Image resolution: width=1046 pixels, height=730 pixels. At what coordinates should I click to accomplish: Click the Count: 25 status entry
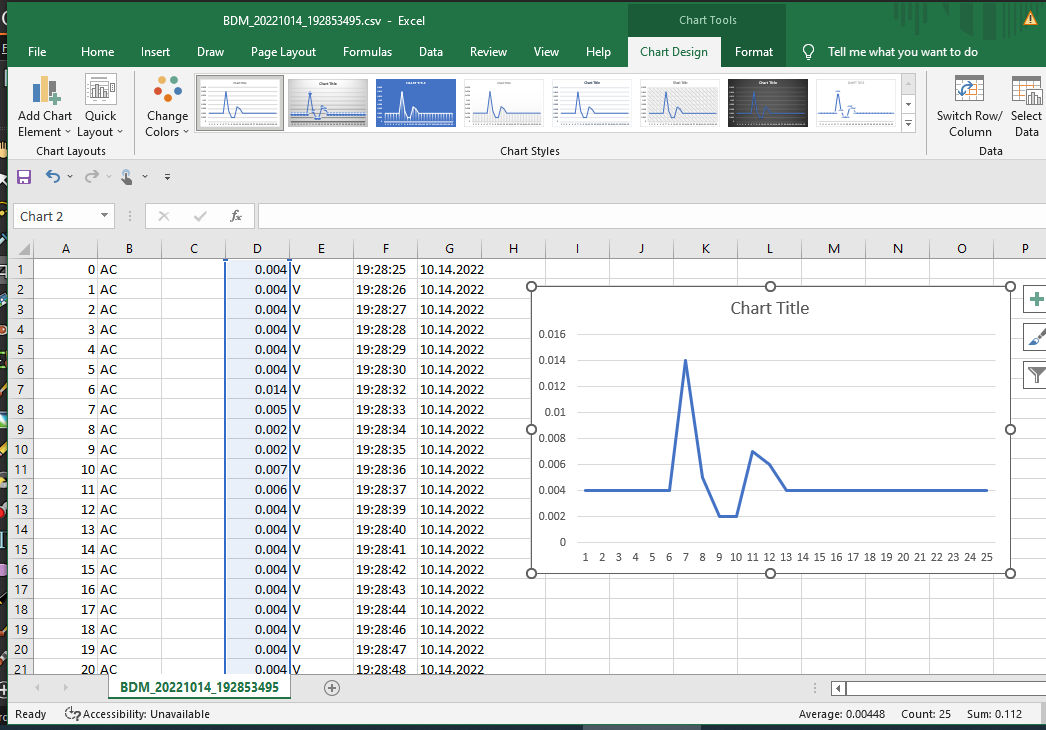pyautogui.click(x=926, y=714)
